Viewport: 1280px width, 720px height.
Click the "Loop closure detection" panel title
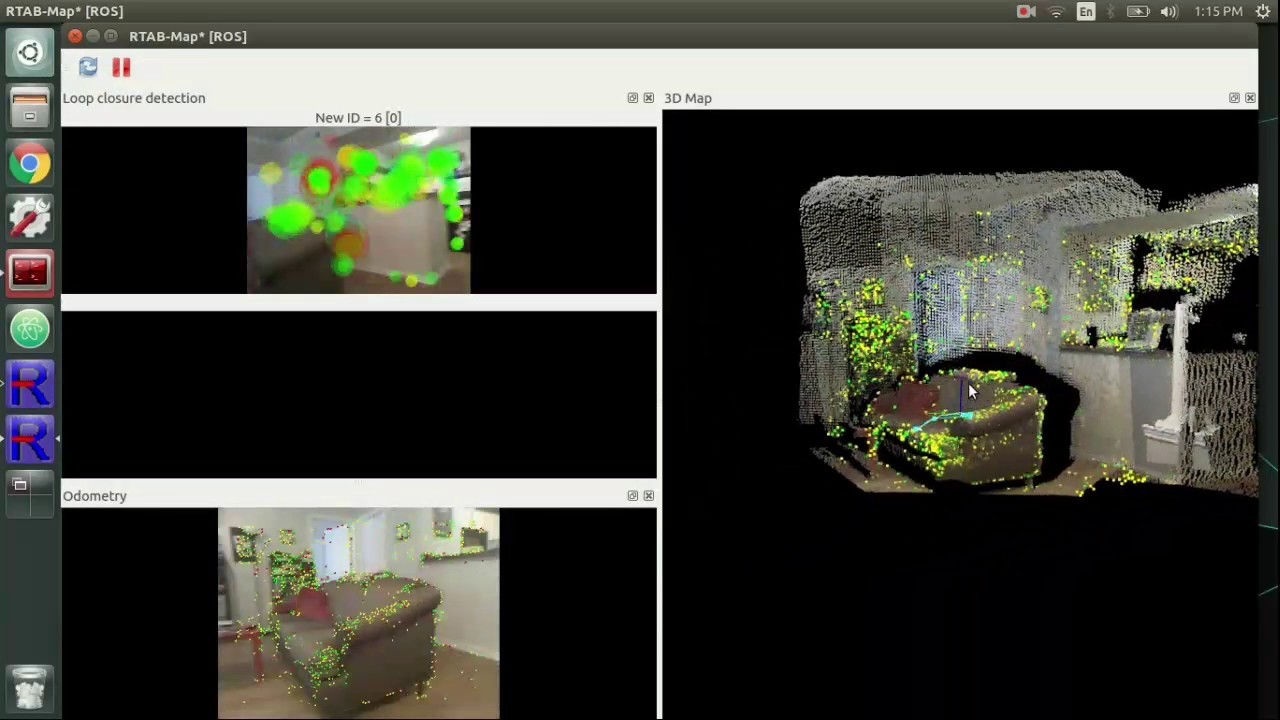click(x=134, y=98)
